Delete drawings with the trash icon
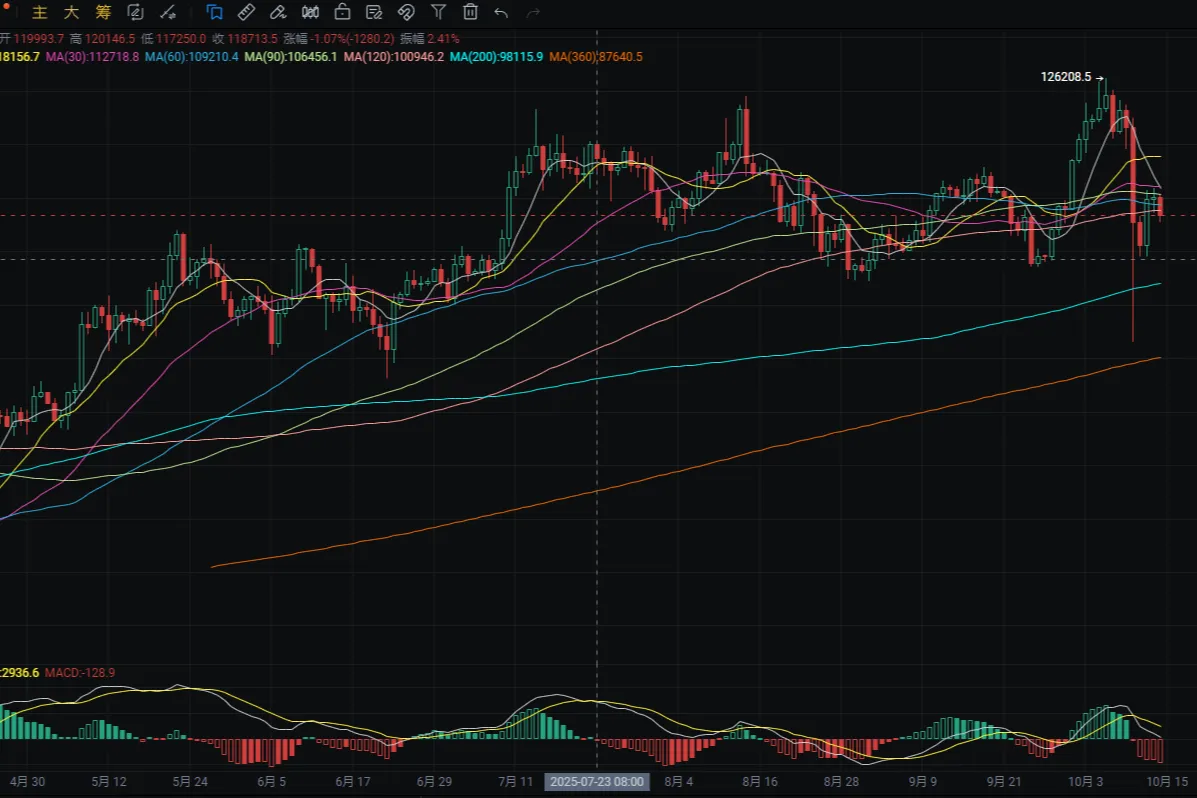1197x798 pixels. (470, 13)
